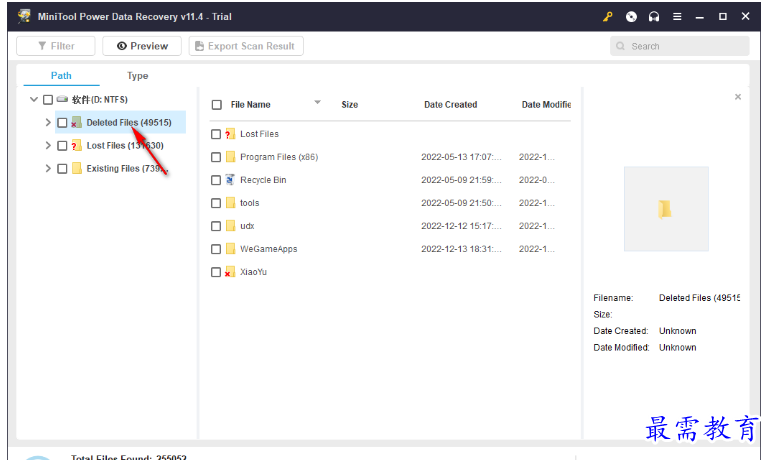Expand the Lost Files tree node

(x=48, y=145)
